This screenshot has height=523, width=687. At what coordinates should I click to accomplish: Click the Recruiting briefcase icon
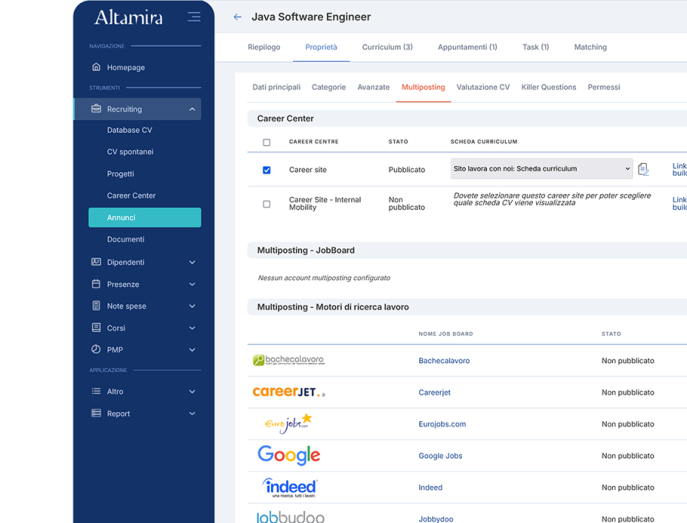pos(96,109)
